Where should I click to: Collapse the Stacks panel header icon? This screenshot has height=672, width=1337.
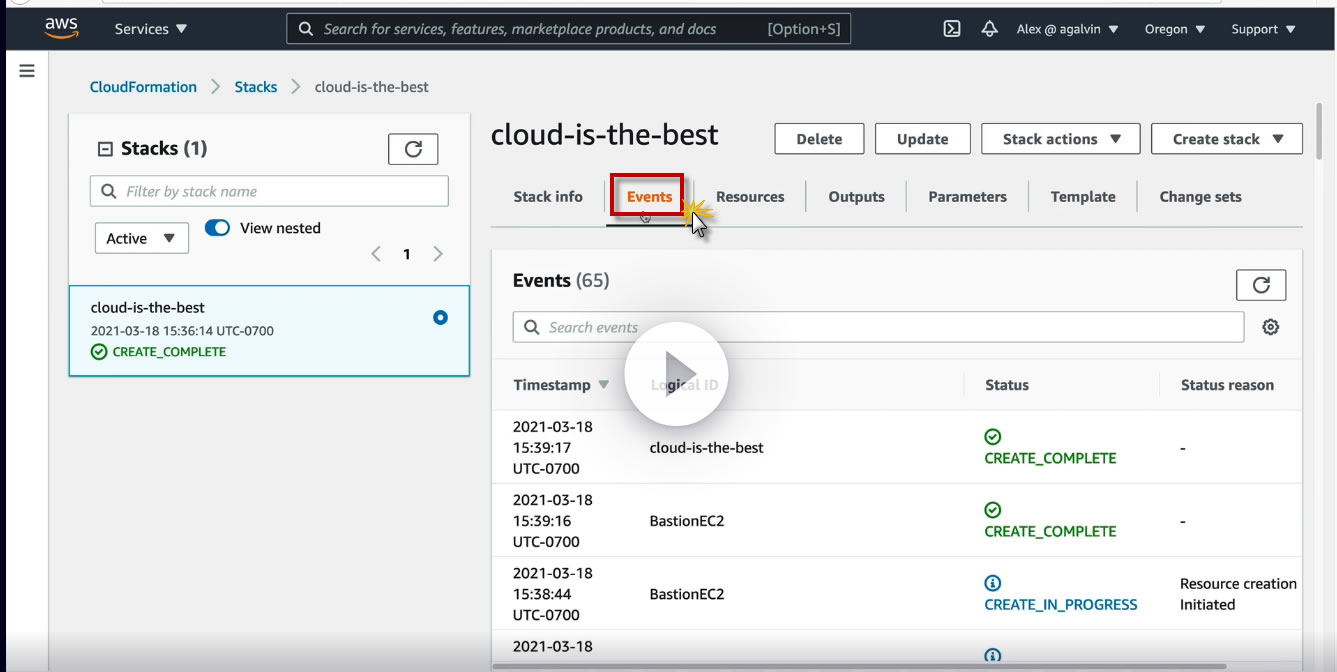pos(105,149)
